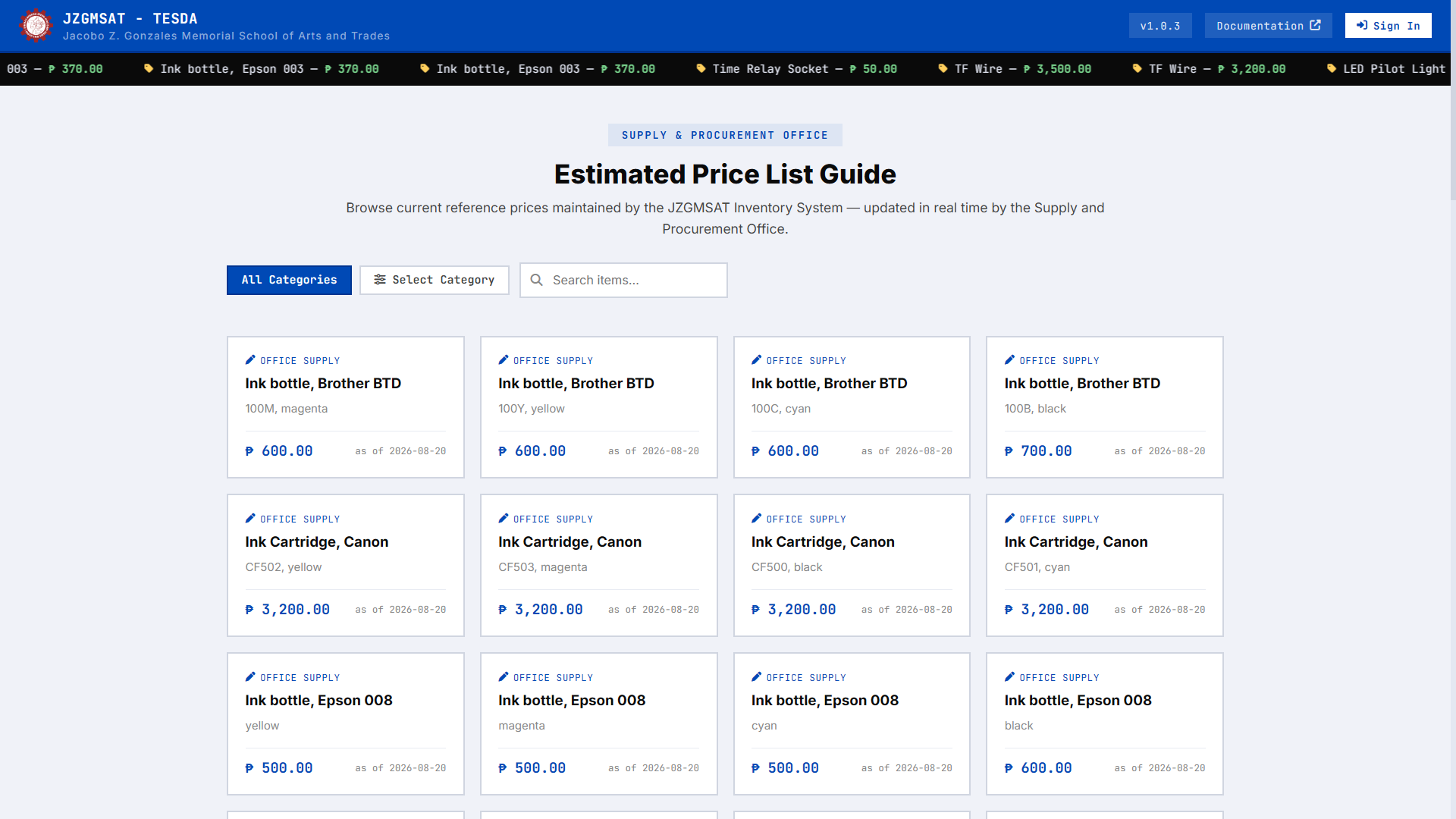Click the OFFICE SUPPLY label on the CF500, black card
Screen dimensions: 1456x819
(x=806, y=519)
